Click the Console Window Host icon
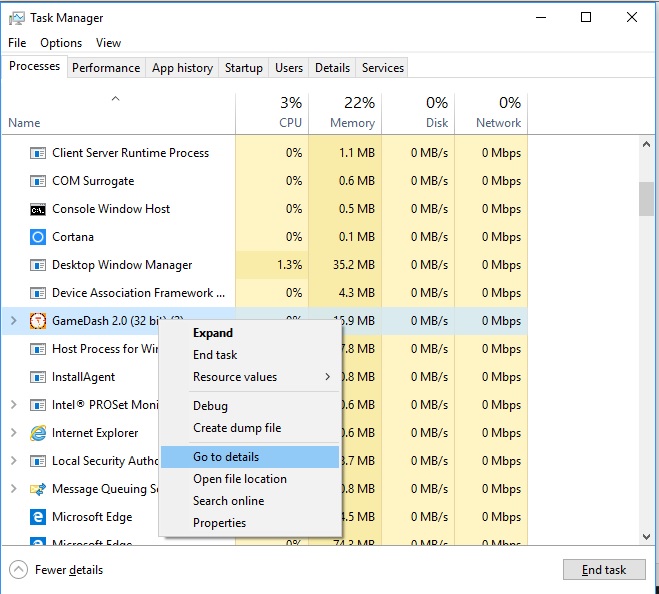The image size is (659, 594). click(x=38, y=209)
